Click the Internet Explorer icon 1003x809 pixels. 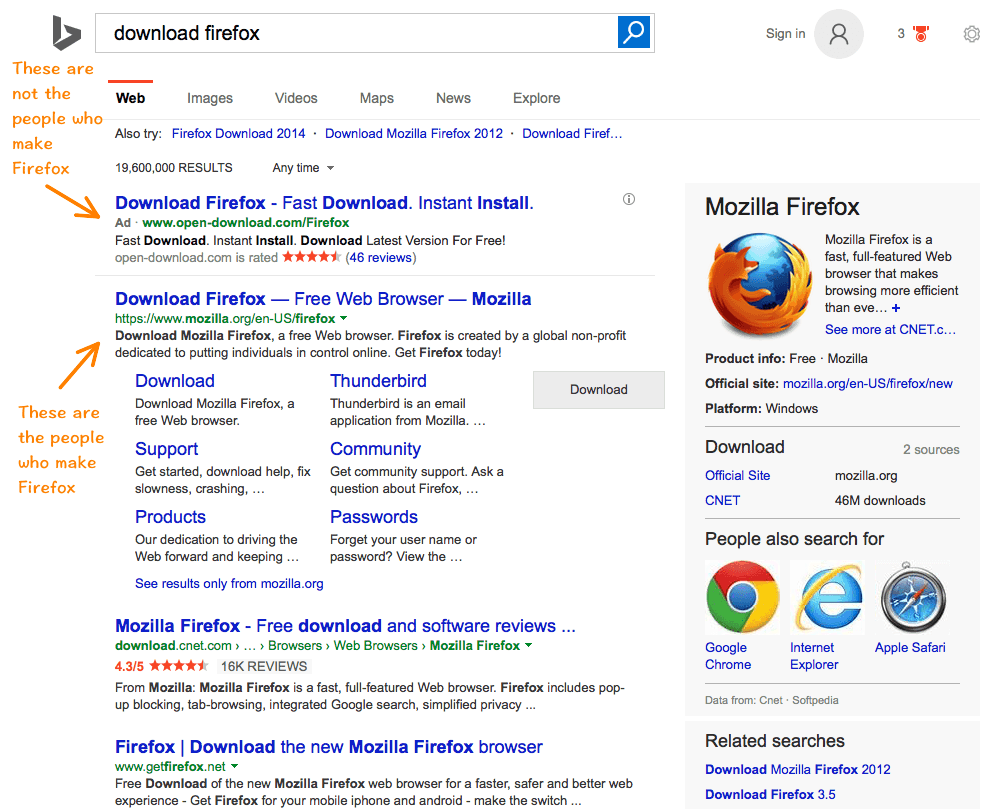827,597
